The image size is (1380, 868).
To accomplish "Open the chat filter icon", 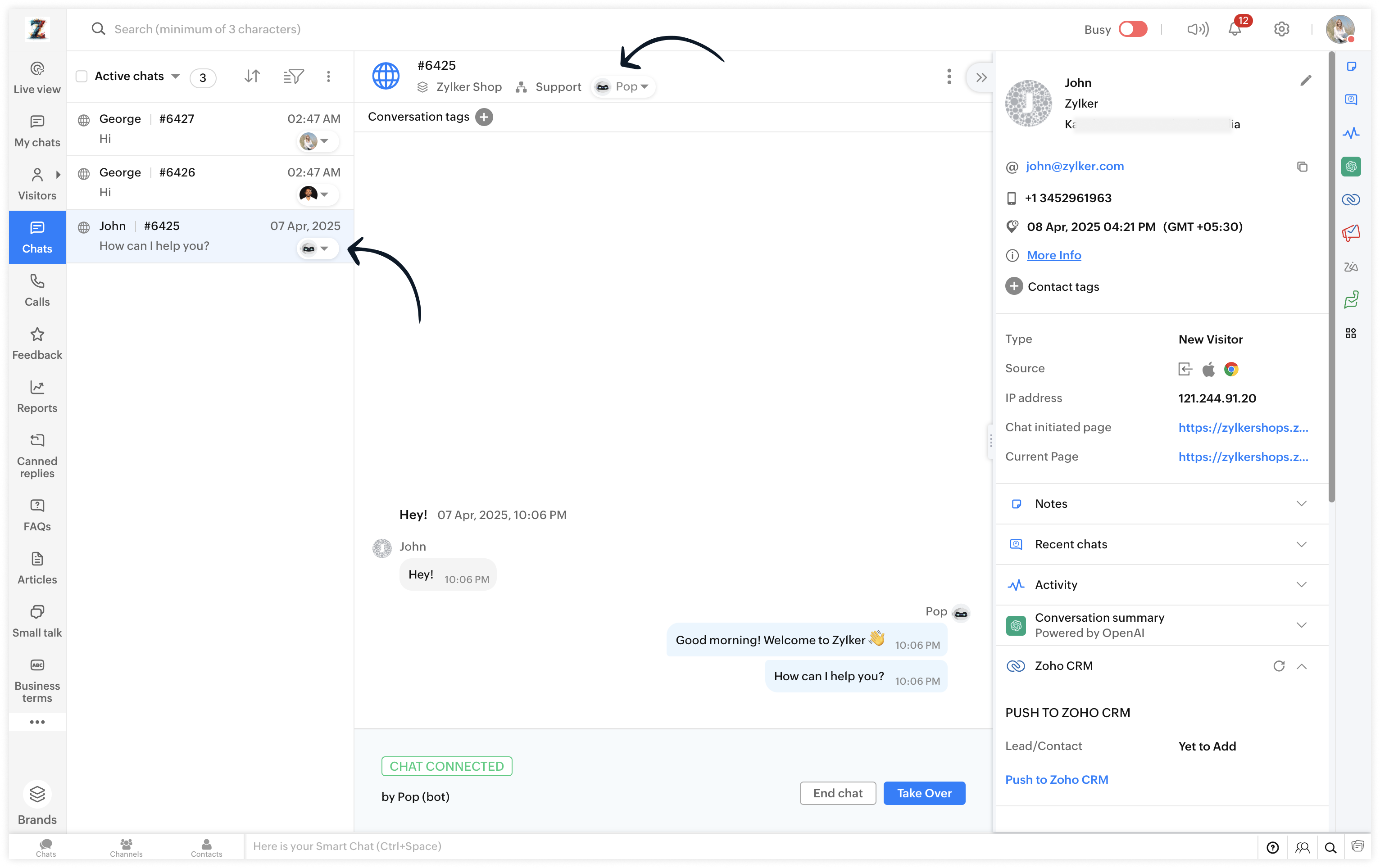I will [x=293, y=76].
